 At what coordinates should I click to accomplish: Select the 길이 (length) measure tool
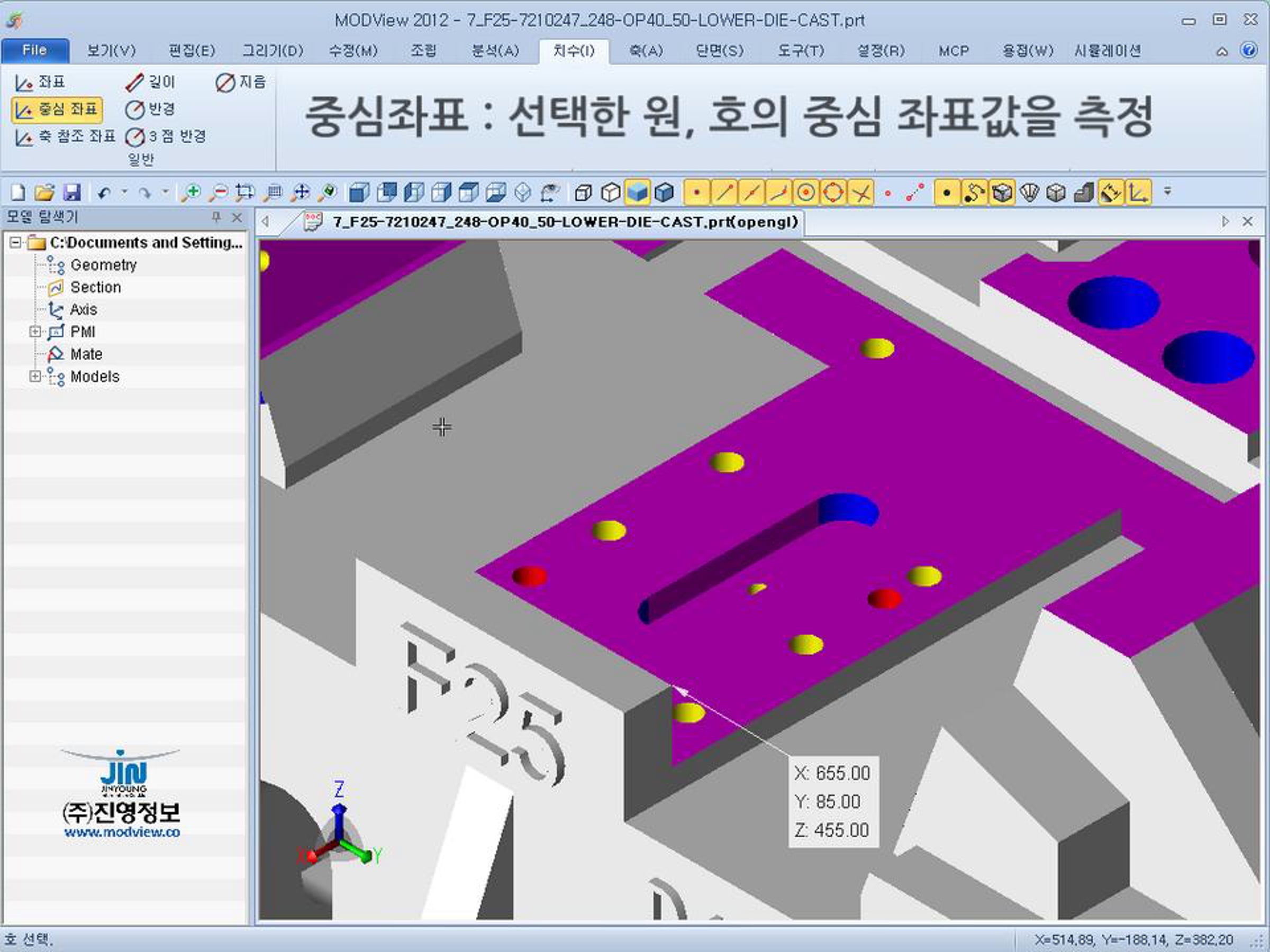coord(150,82)
